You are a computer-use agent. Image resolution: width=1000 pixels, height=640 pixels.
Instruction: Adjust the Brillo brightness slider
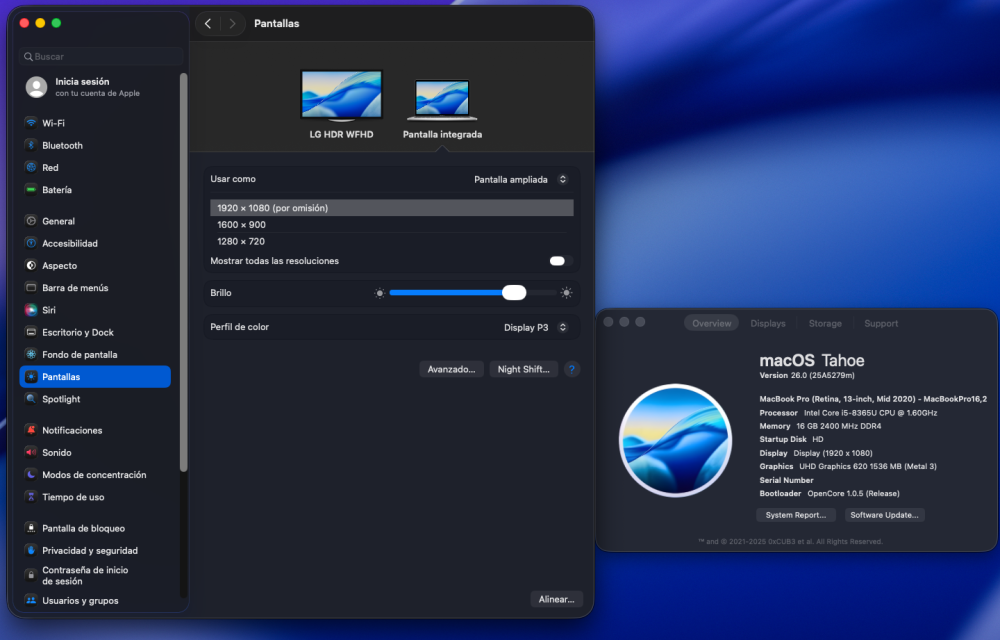coord(473,293)
